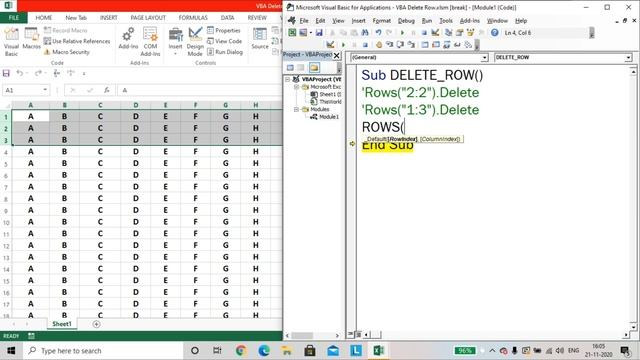Switch to Excel HOME tab
Screen dimensions: 640x360
43,18
